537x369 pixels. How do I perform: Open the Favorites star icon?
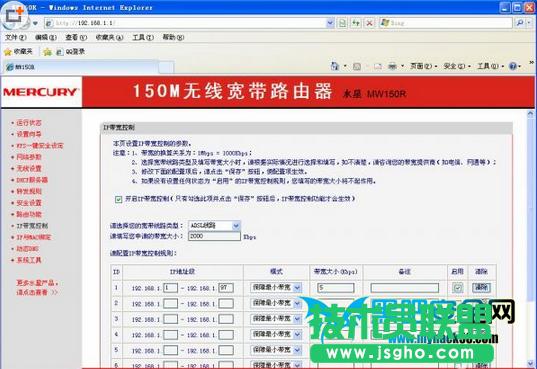click(8, 52)
